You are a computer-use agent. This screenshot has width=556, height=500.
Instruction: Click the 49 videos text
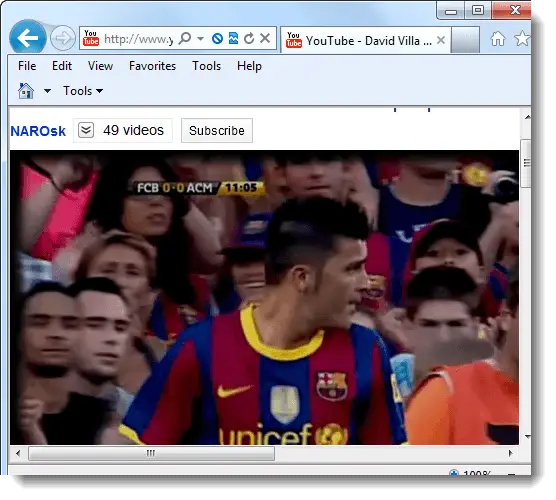(x=133, y=130)
